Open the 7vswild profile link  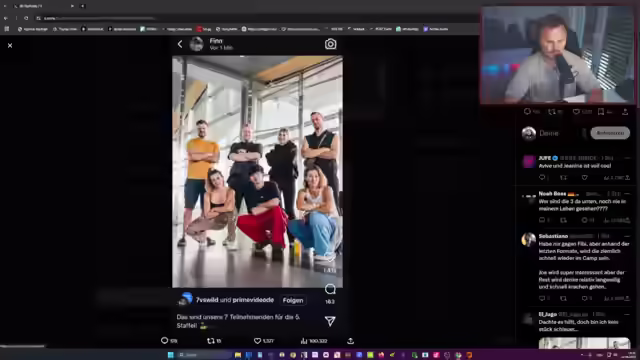(207, 300)
